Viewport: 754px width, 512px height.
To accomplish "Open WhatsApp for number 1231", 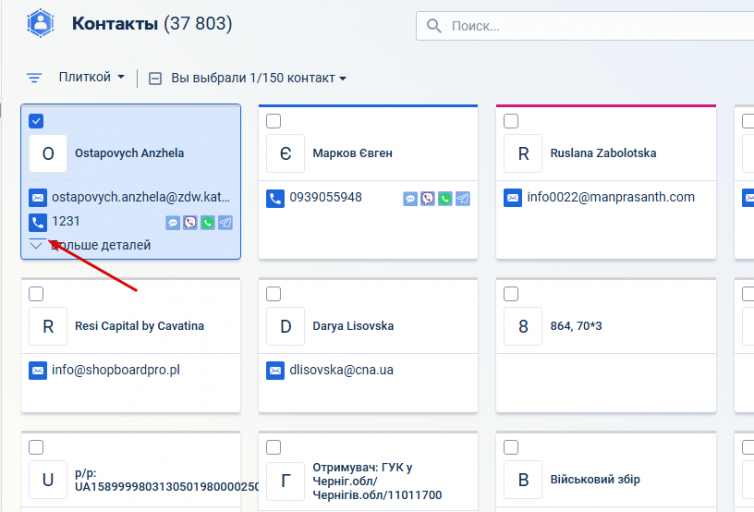I will [x=208, y=223].
